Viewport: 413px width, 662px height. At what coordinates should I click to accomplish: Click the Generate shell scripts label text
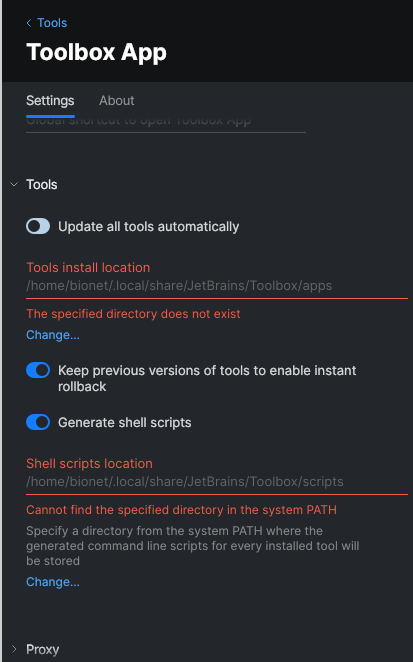coord(125,423)
